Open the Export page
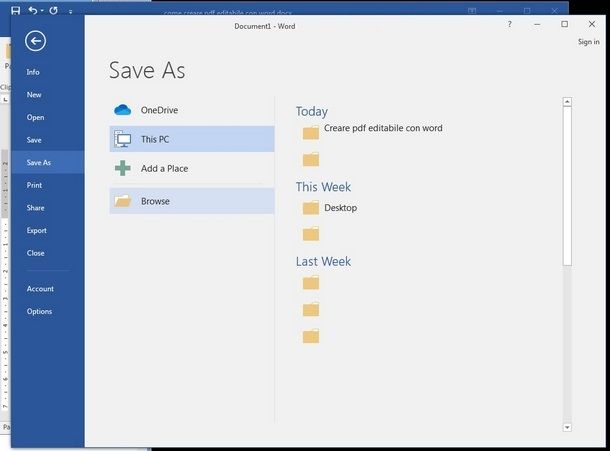This screenshot has height=451, width=610. pos(37,230)
